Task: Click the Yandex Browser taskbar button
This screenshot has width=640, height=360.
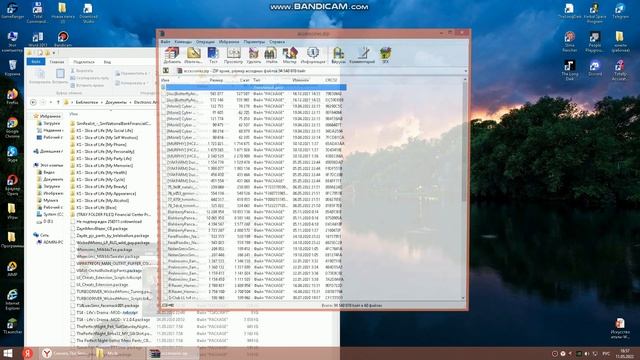Action: click(x=65, y=353)
